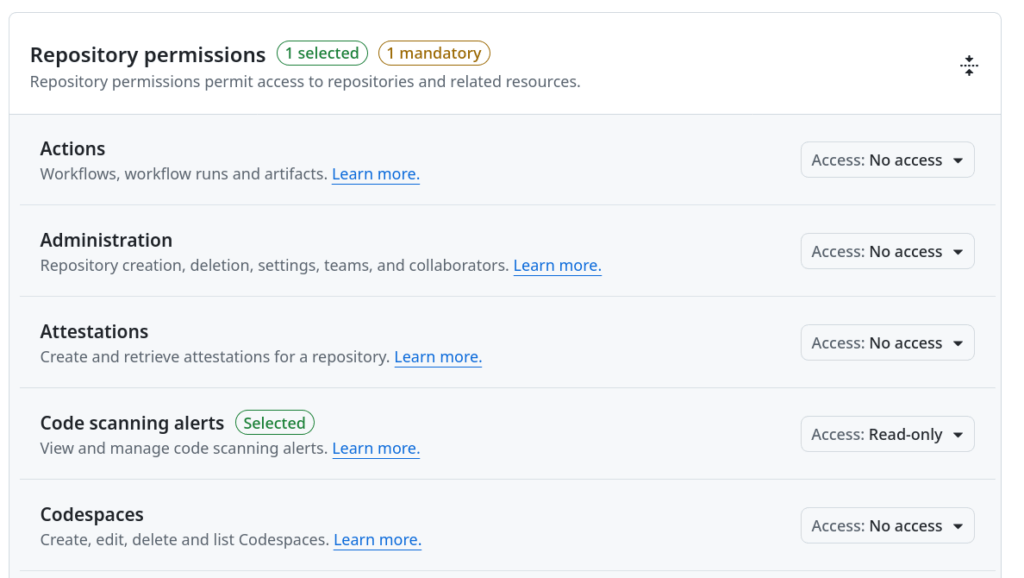The height and width of the screenshot is (578, 1024).
Task: Open the Attestations access dropdown
Action: 888,343
